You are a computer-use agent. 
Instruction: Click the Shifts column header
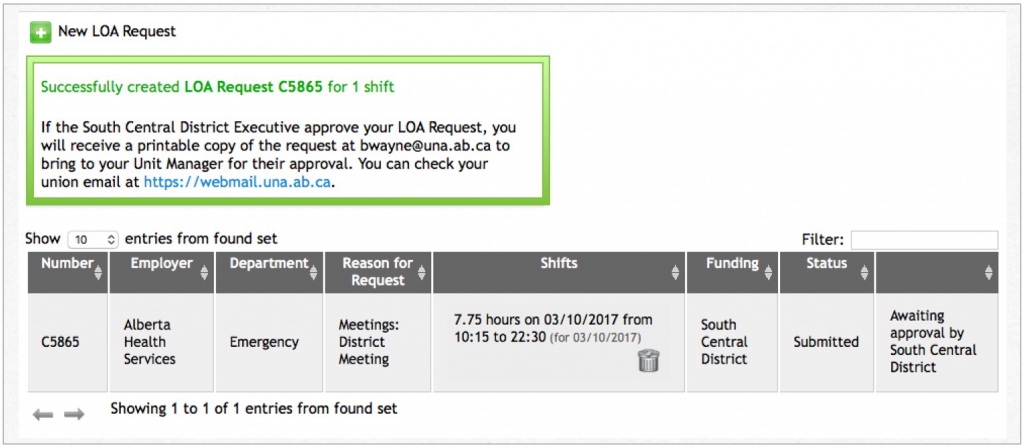point(559,272)
